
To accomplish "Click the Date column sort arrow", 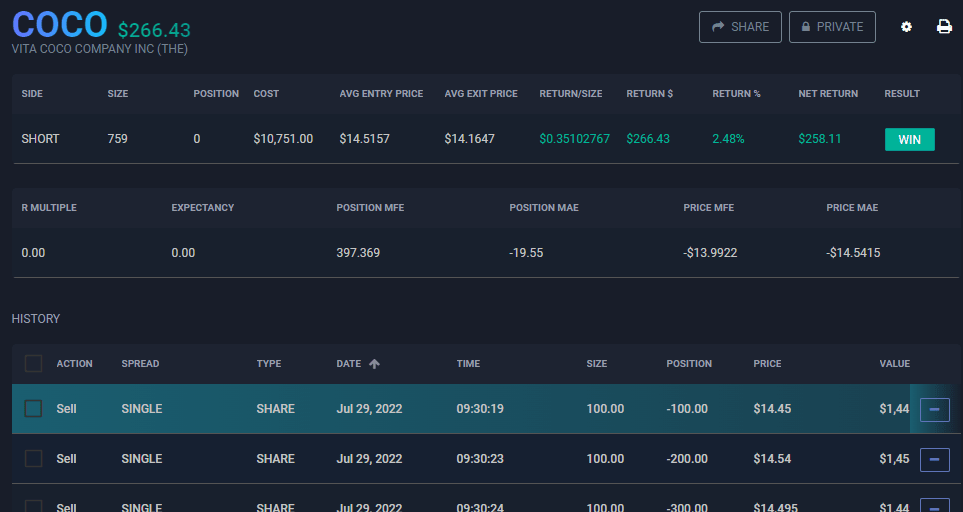I will [x=375, y=364].
